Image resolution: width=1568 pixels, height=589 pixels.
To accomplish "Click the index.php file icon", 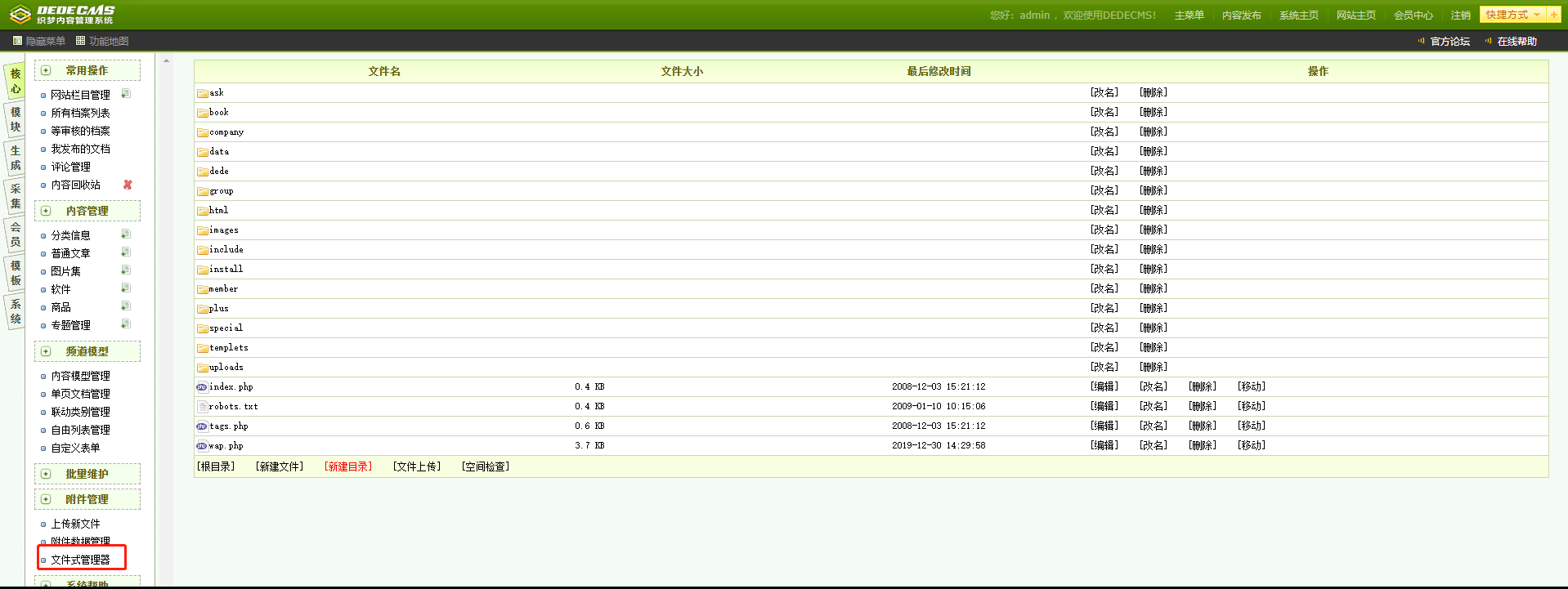I will point(202,387).
